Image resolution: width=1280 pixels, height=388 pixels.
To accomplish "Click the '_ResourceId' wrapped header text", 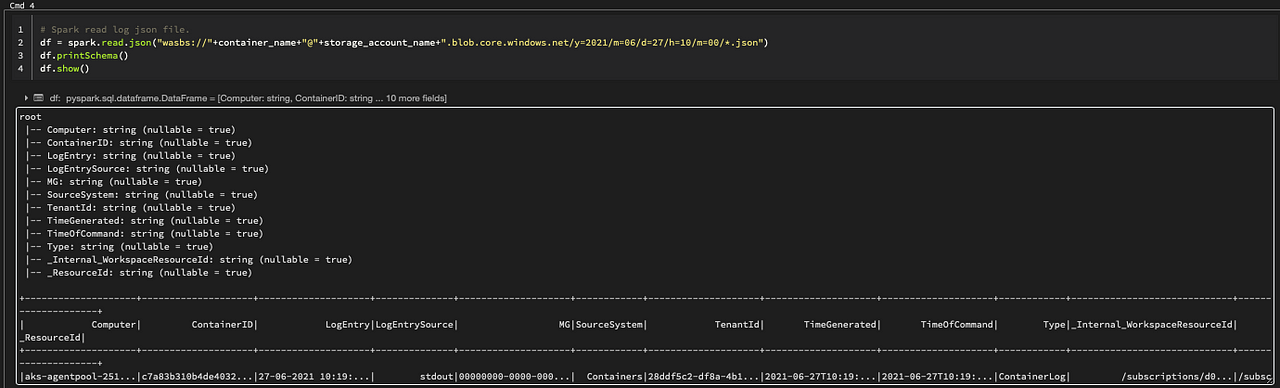I will 51,338.
